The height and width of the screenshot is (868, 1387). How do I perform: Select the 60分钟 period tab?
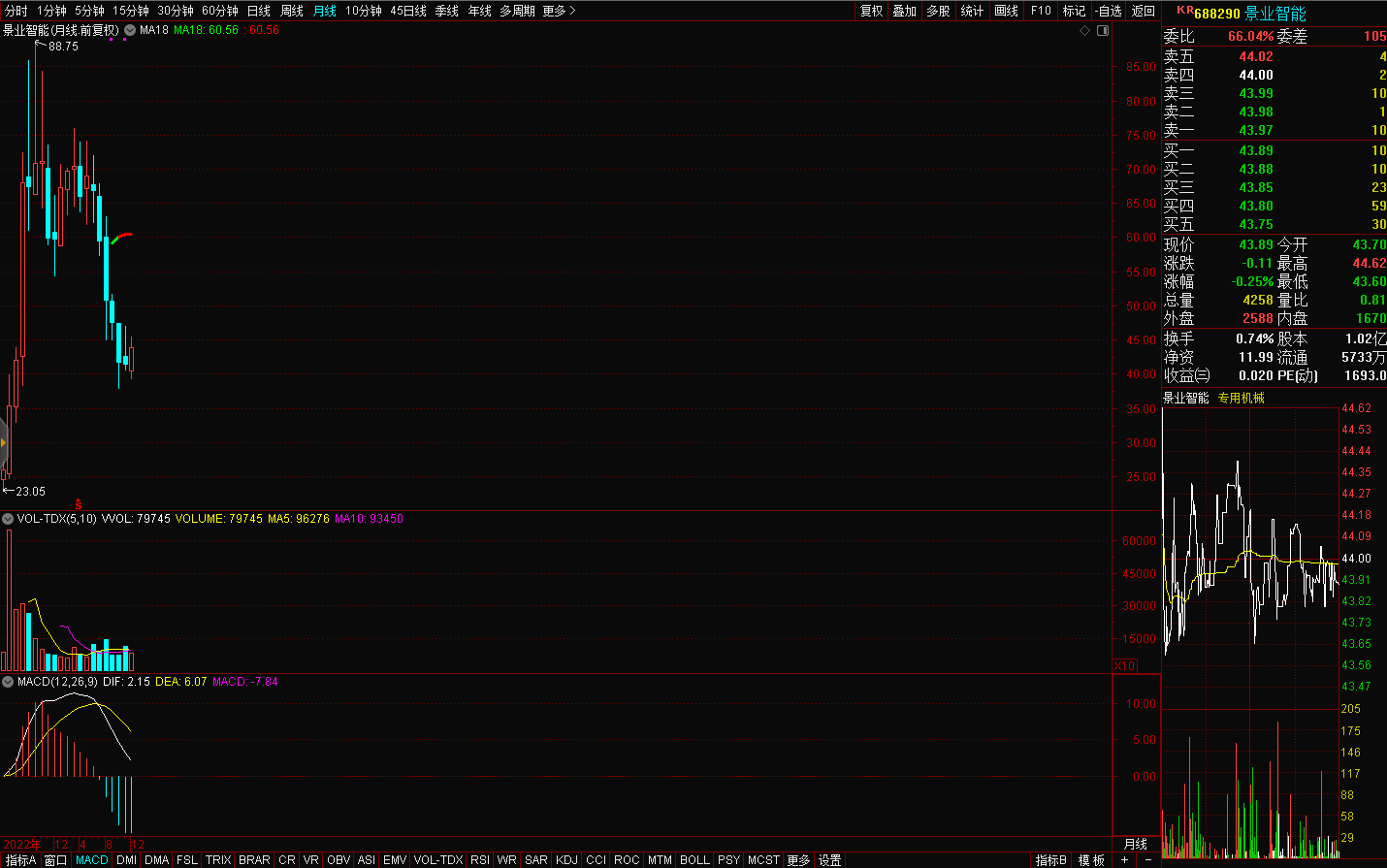point(219,11)
